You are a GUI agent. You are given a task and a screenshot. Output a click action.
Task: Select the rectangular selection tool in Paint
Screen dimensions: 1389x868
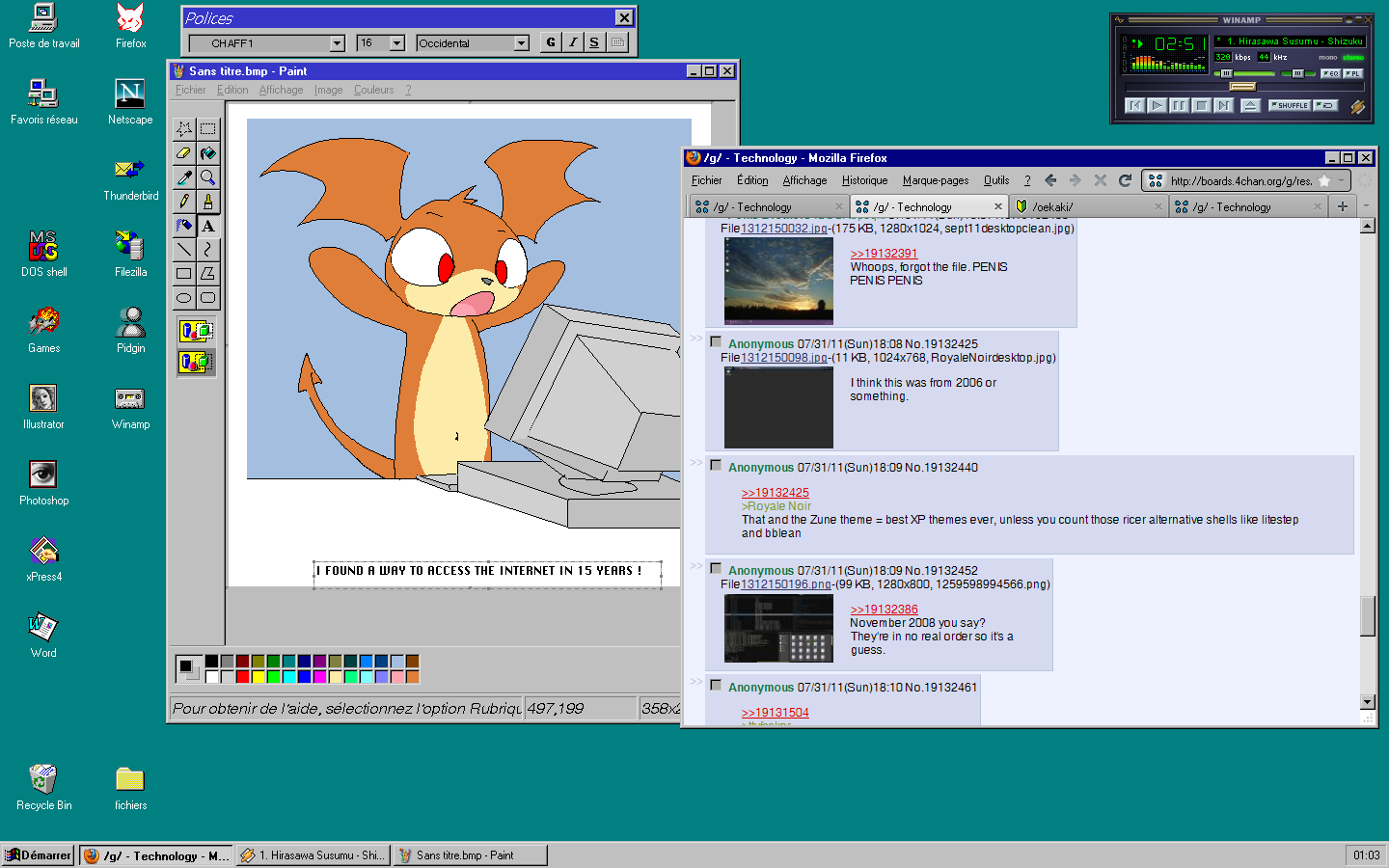(207, 129)
